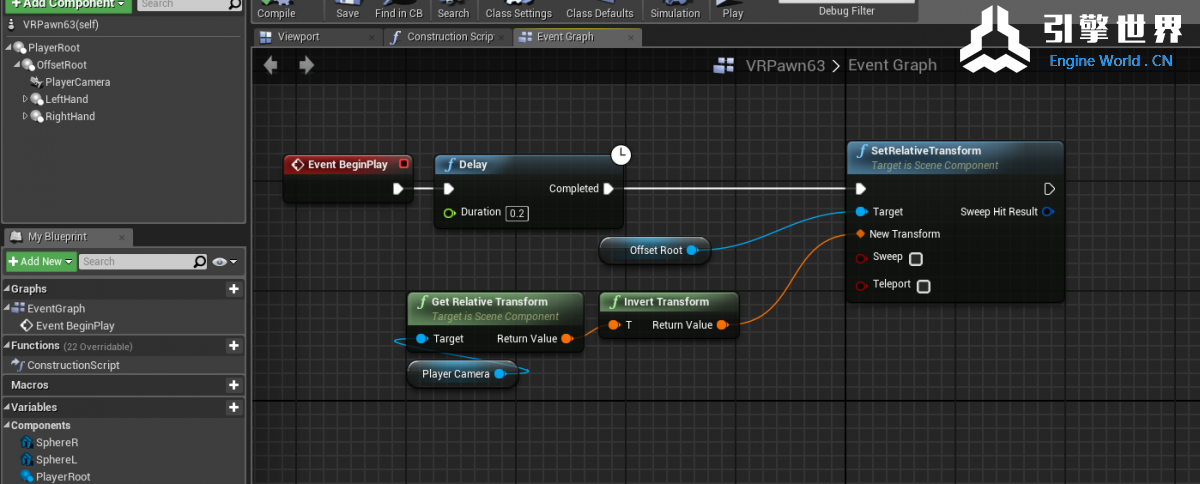Enable the Sweep checkbox
Image resolution: width=1200 pixels, height=484 pixels.
click(x=916, y=259)
